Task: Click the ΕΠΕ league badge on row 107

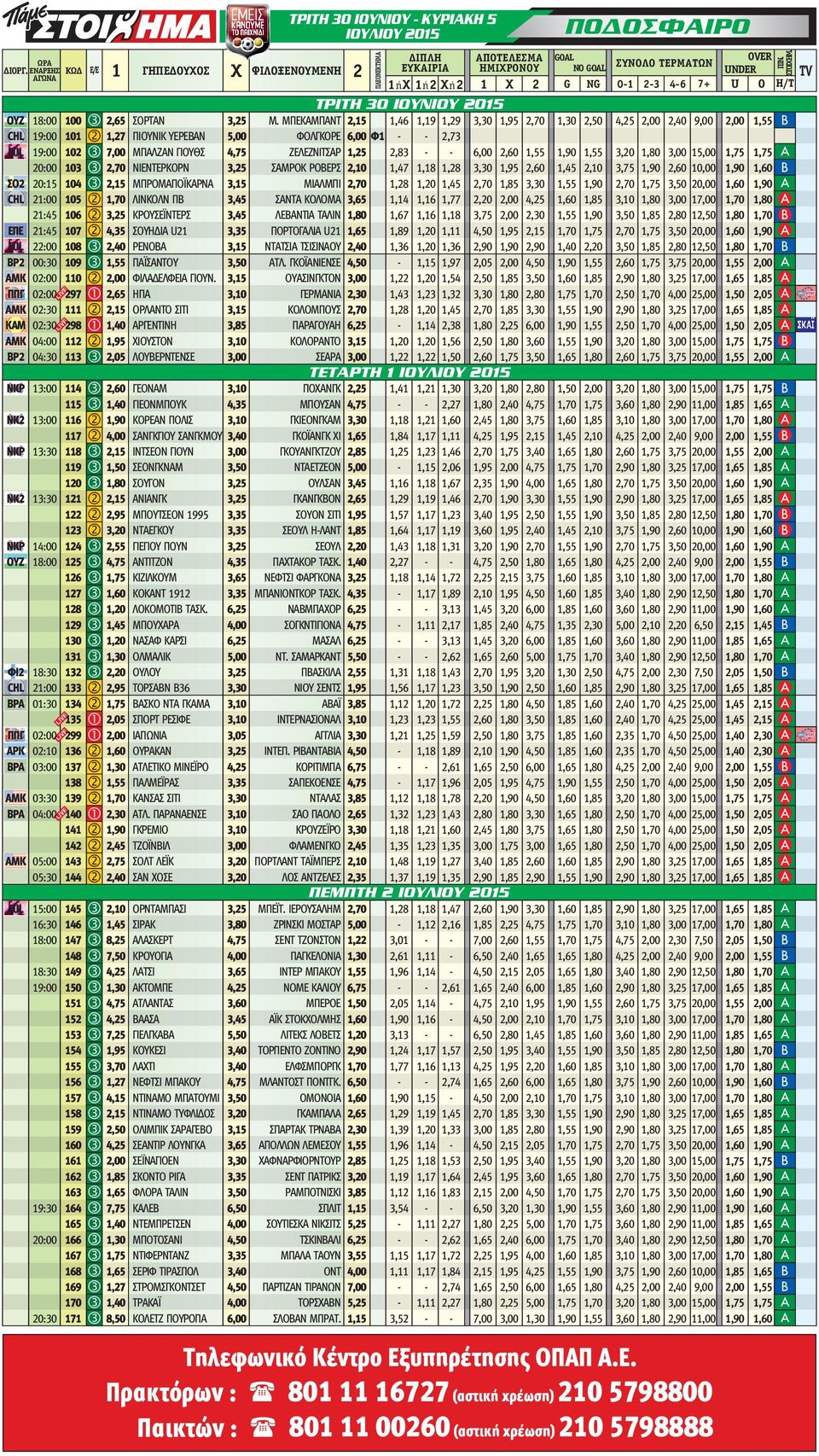Action: pos(15,230)
